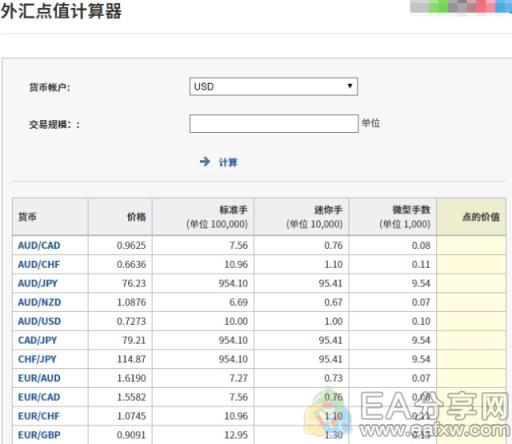Viewport: 512px width, 444px height.
Task: Select AUD/USD micro lot value 0.10
Action: (421, 321)
